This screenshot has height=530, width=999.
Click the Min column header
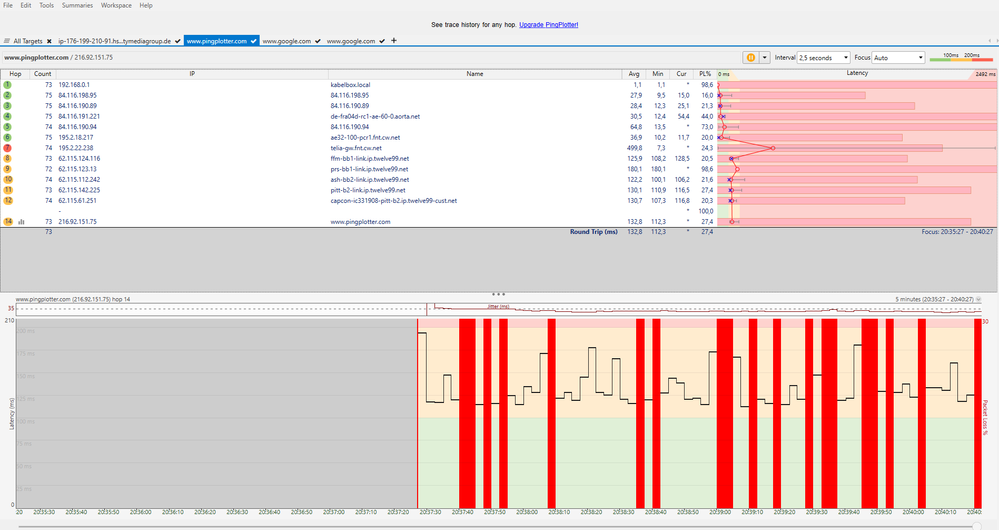pos(658,74)
